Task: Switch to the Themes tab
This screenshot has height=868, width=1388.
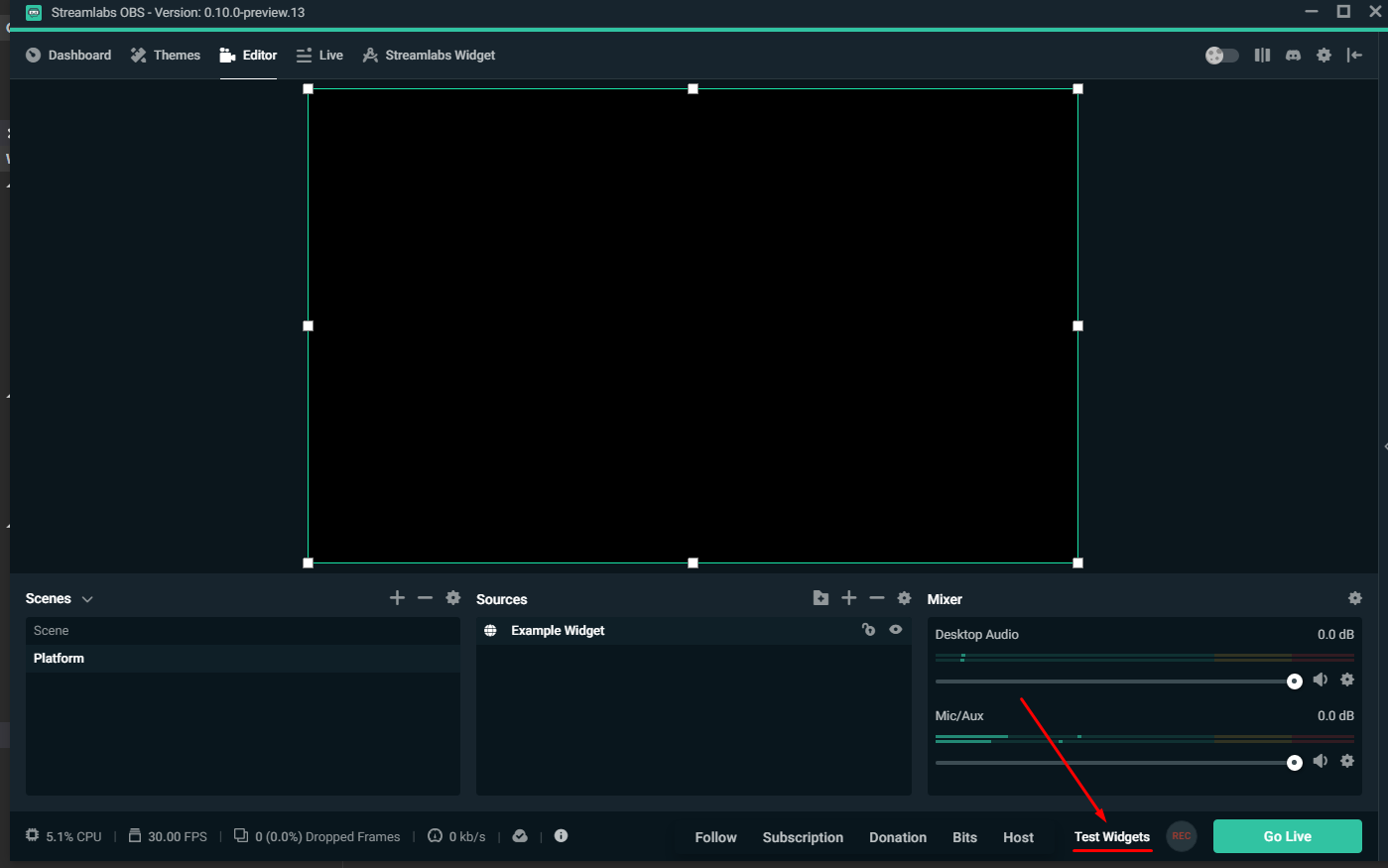Action: click(x=165, y=56)
